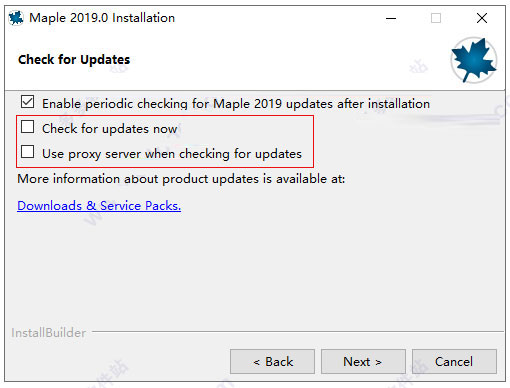The width and height of the screenshot is (510, 388).
Task: Proceed with the Next > button
Action: [363, 362]
